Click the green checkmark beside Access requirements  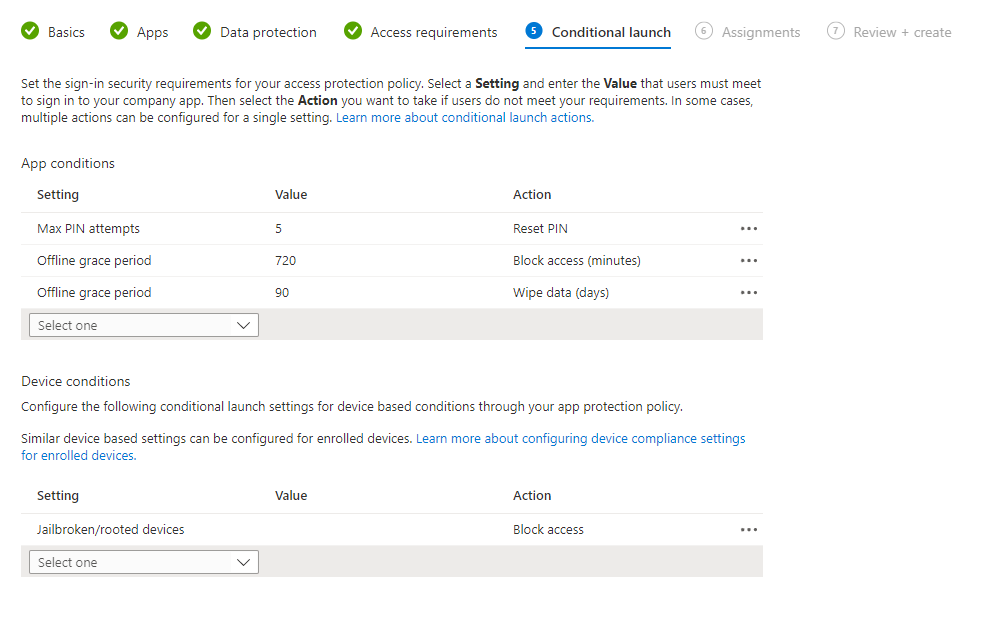coord(353,32)
